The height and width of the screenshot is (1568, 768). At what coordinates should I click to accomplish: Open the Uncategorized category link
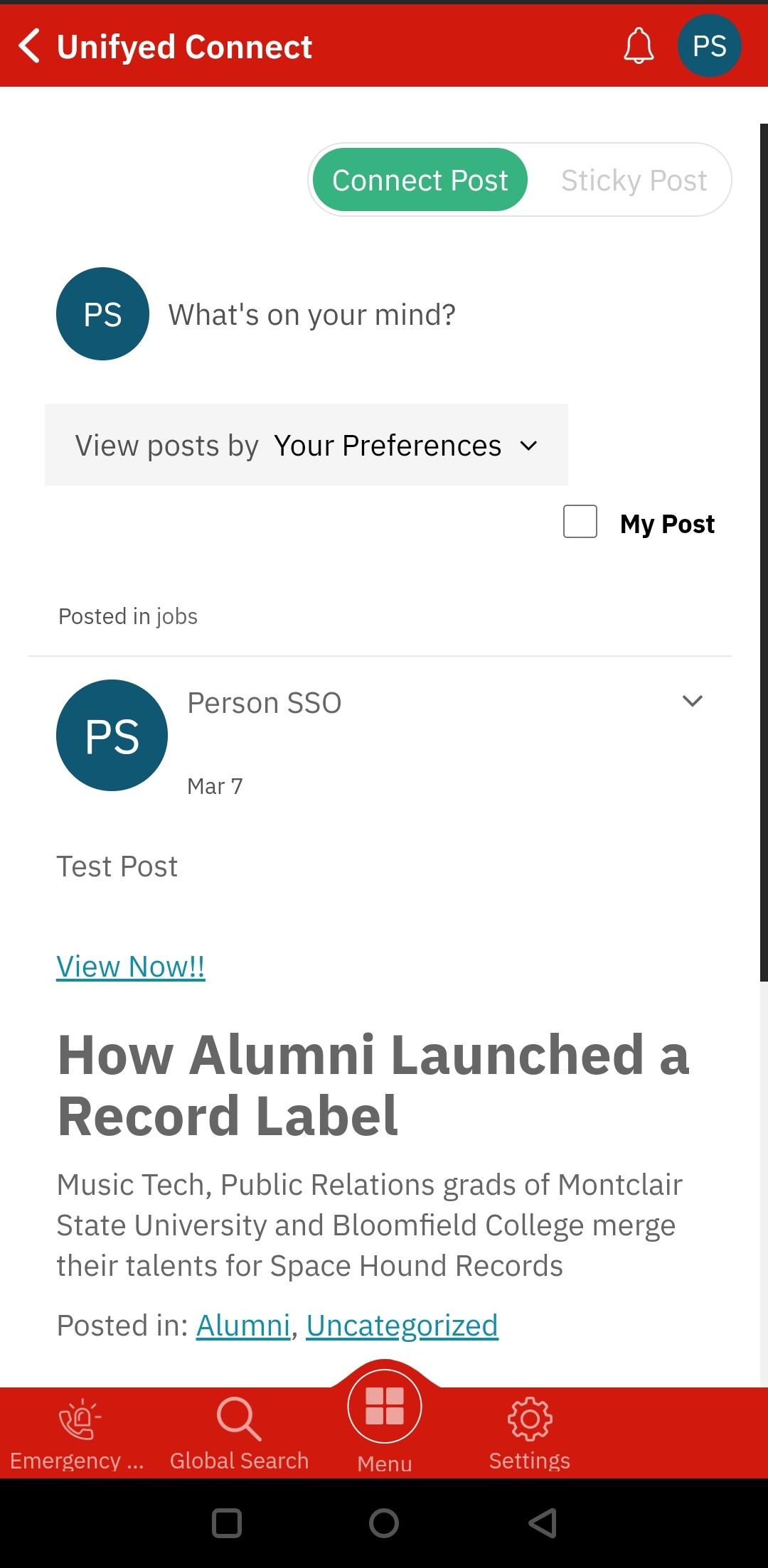(402, 1326)
